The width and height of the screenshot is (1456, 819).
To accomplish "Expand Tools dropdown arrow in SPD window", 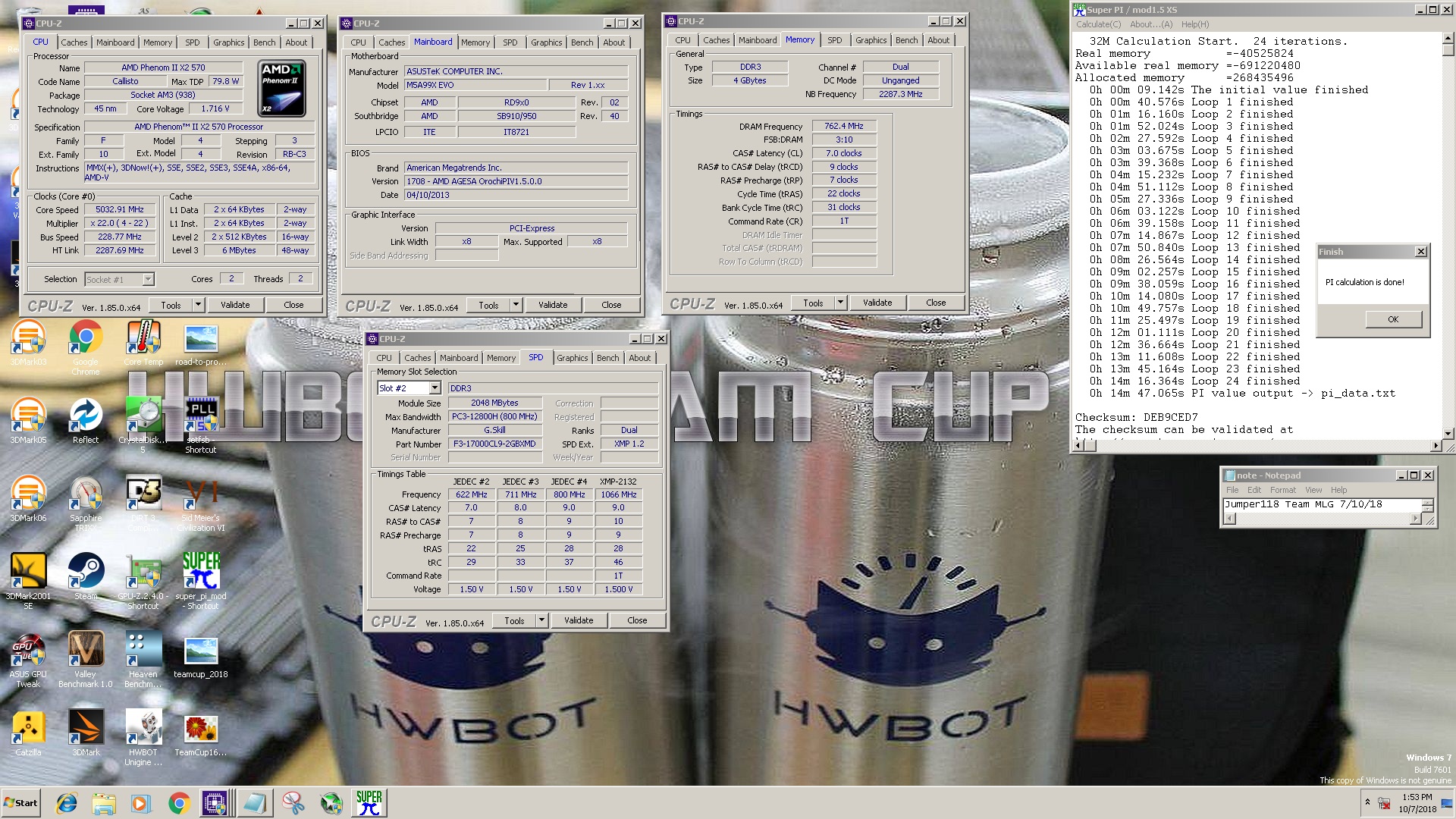I will pyautogui.click(x=541, y=620).
